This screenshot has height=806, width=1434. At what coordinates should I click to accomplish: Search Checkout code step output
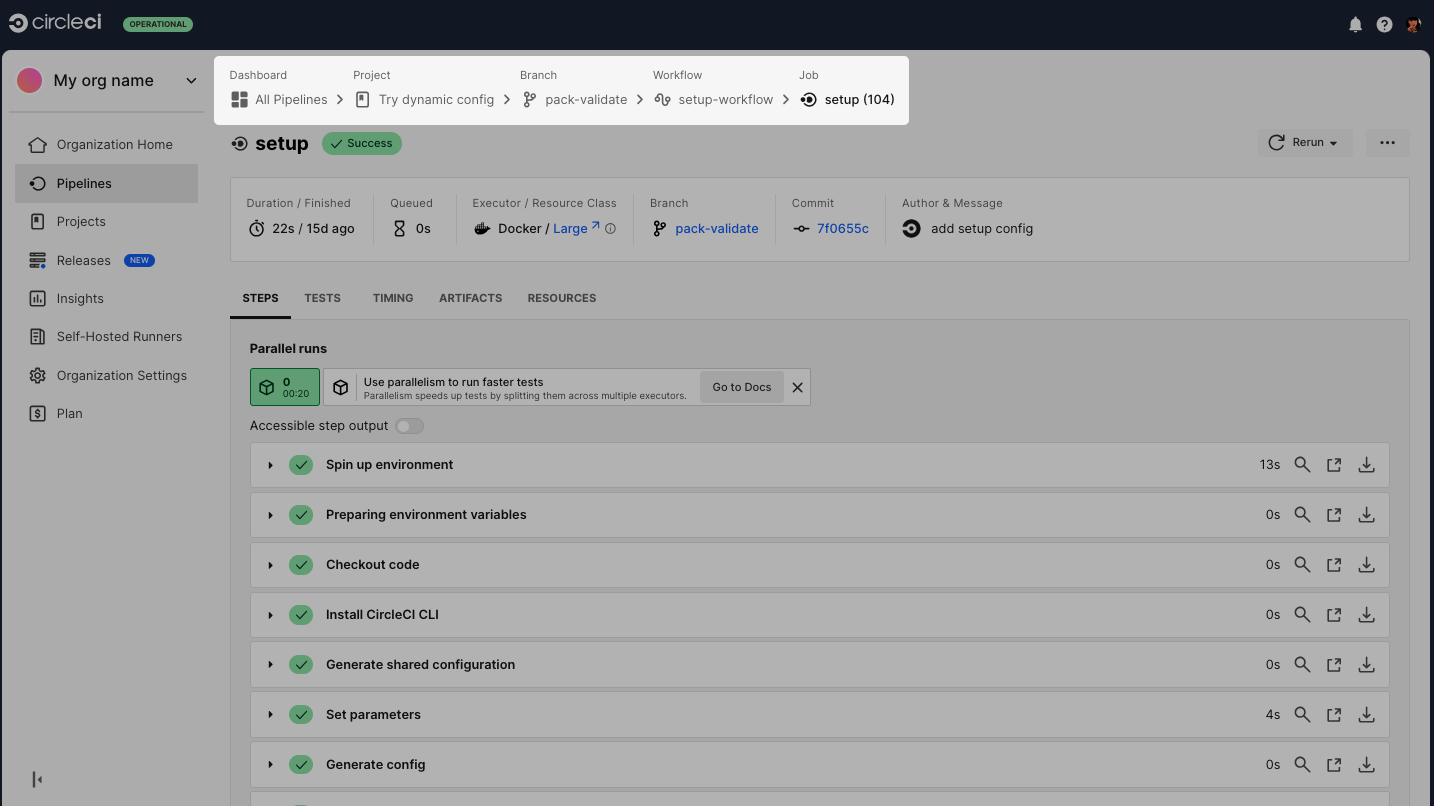1302,565
